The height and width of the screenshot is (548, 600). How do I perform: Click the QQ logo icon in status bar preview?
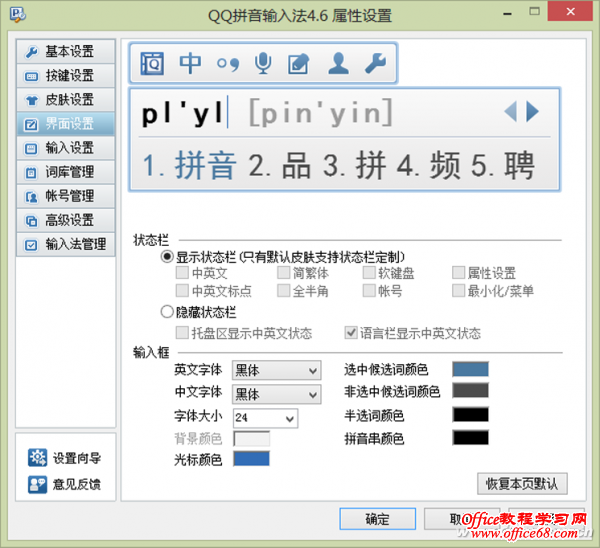(152, 64)
